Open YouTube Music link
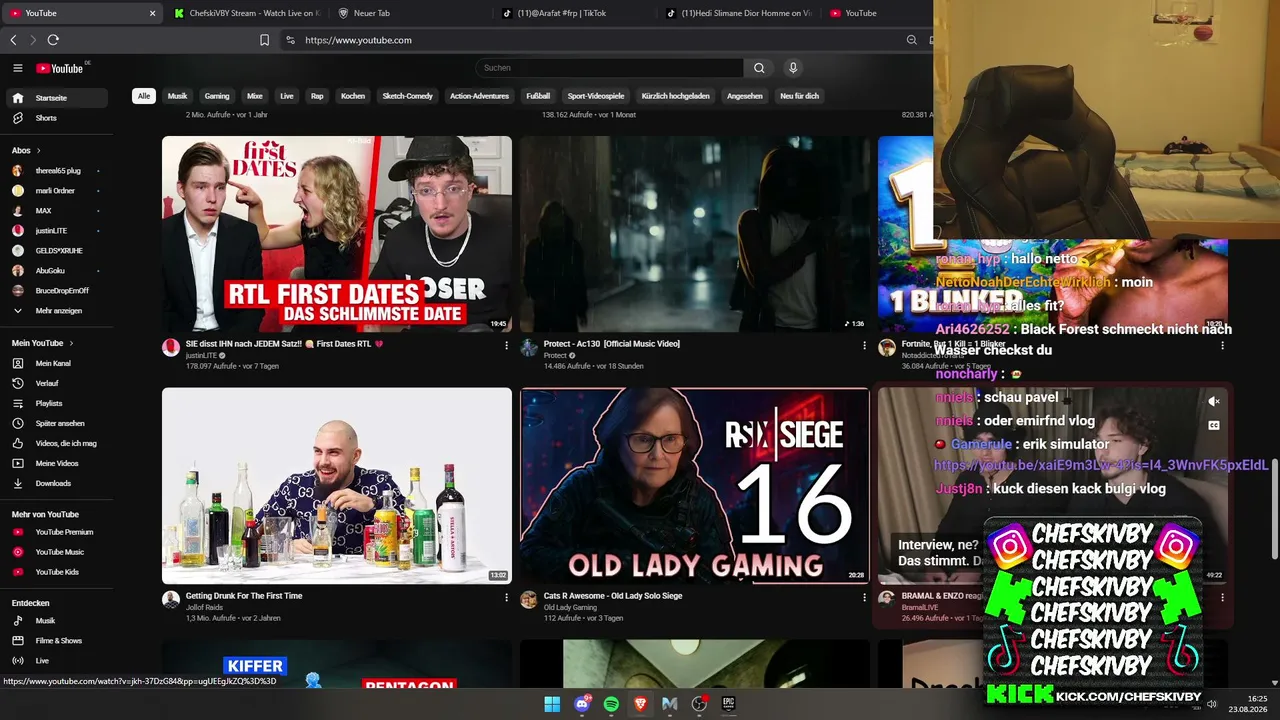Viewport: 1280px width, 720px height. (x=57, y=552)
